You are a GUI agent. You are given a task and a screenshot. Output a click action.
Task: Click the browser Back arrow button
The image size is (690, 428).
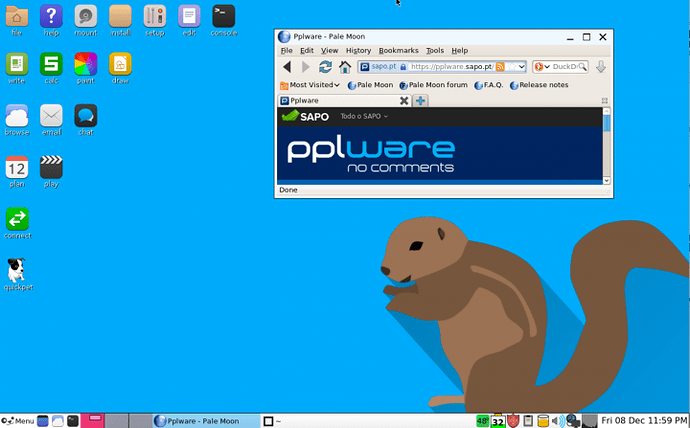click(287, 67)
